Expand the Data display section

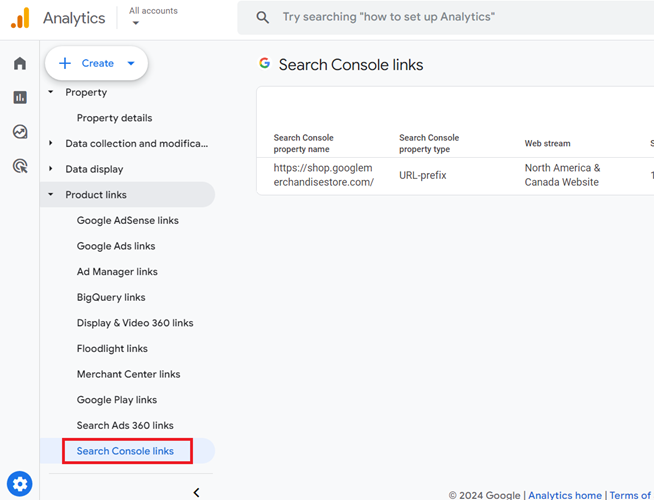tap(50, 169)
